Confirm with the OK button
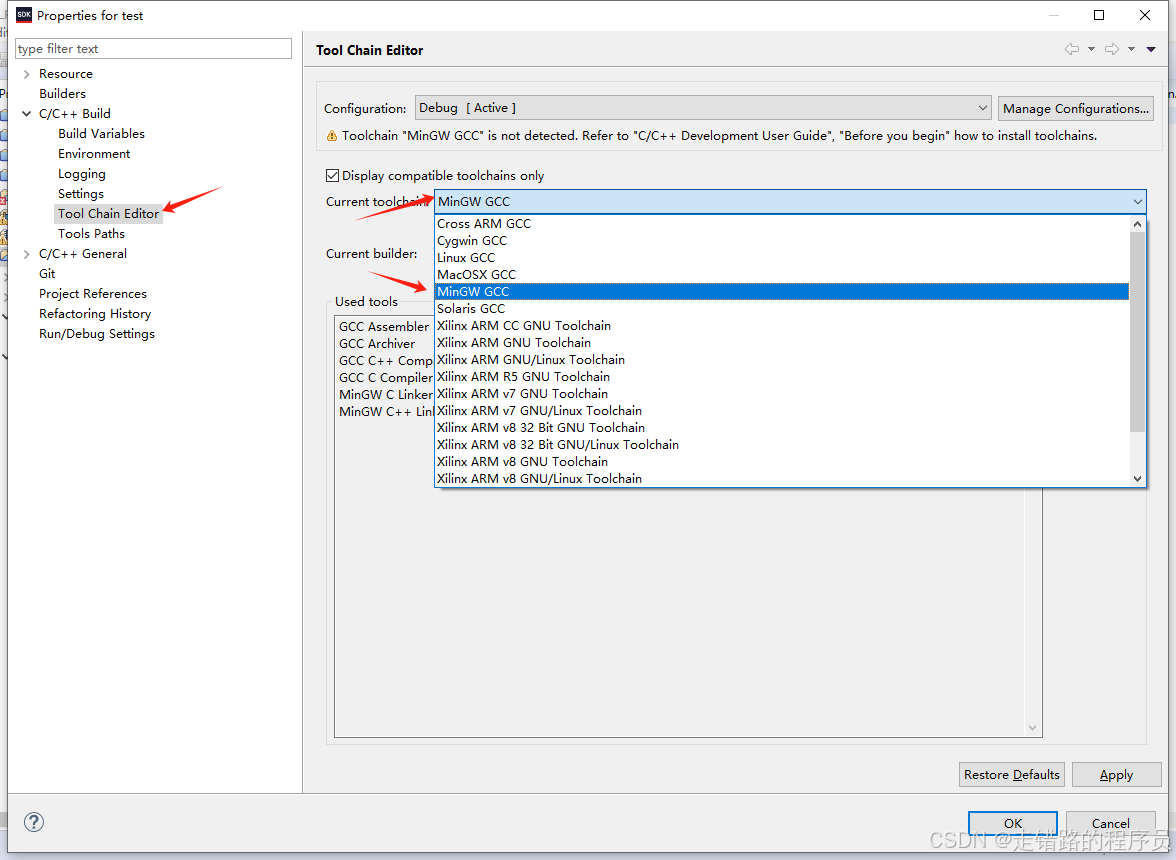The width and height of the screenshot is (1176, 860). 1012,823
